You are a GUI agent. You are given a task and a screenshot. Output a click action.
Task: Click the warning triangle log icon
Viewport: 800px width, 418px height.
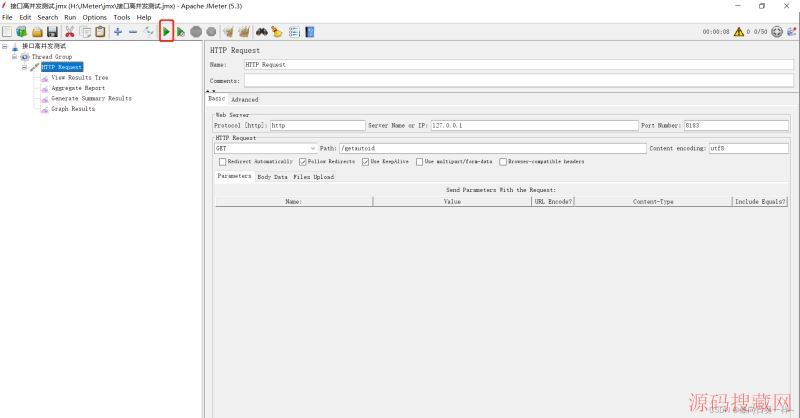(738, 32)
